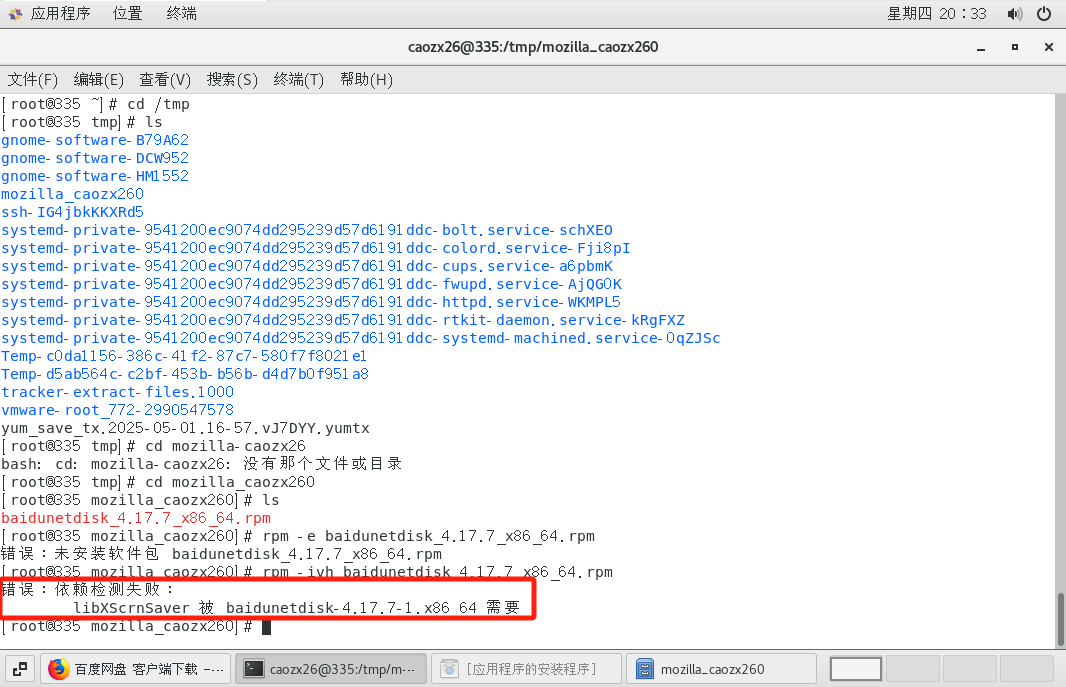Click the cd mozilla_caozx260 command line
The width and height of the screenshot is (1066, 687).
[158, 482]
